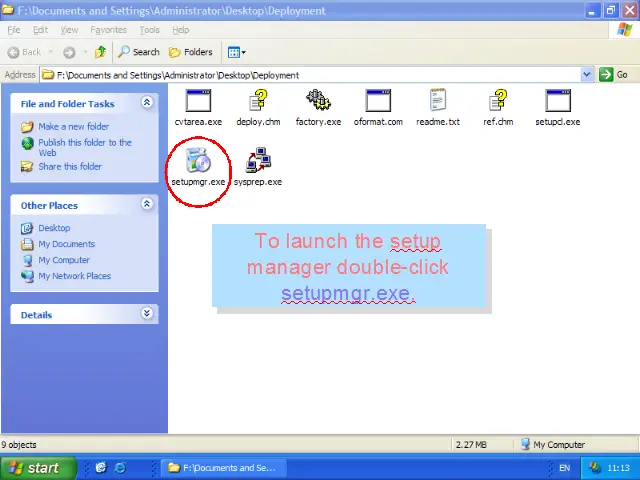
Task: Click the Forward navigation arrow
Action: coord(69,52)
